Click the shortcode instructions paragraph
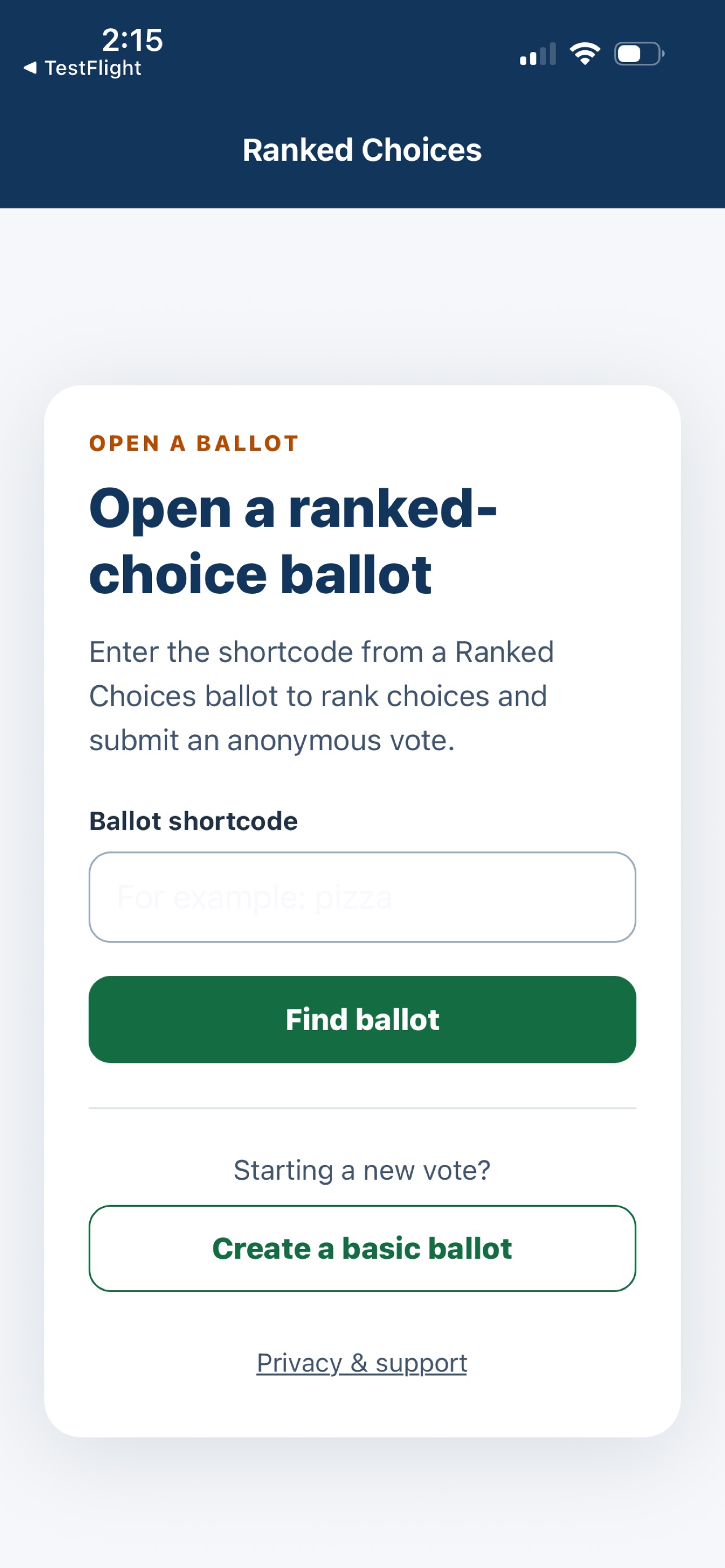 tap(321, 696)
